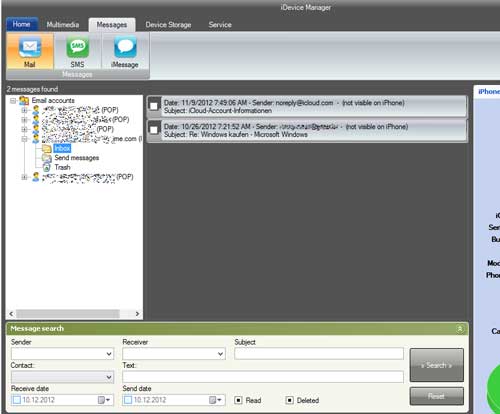Image resolution: width=500 pixels, height=414 pixels.
Task: Open the Mail messages view
Action: [x=30, y=51]
